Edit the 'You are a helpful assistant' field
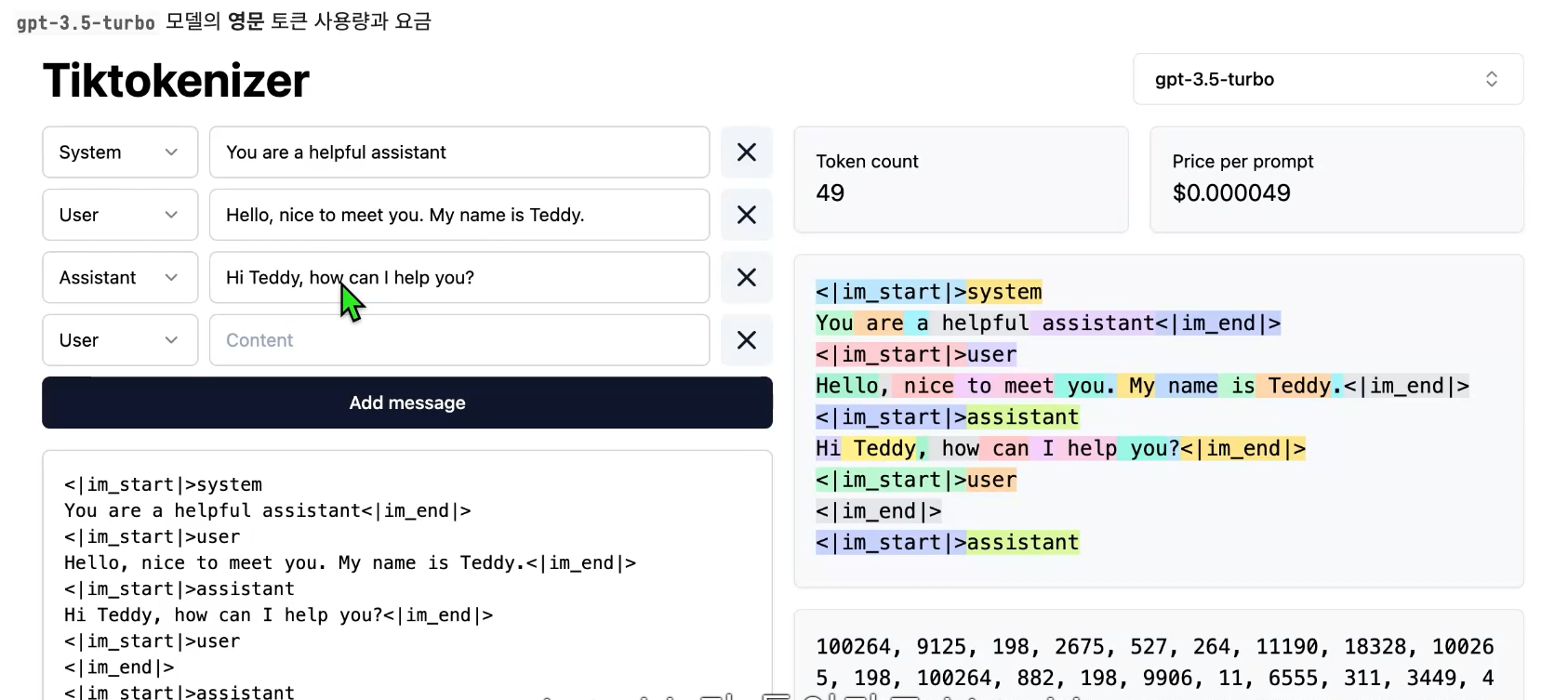1568x700 pixels. (459, 152)
